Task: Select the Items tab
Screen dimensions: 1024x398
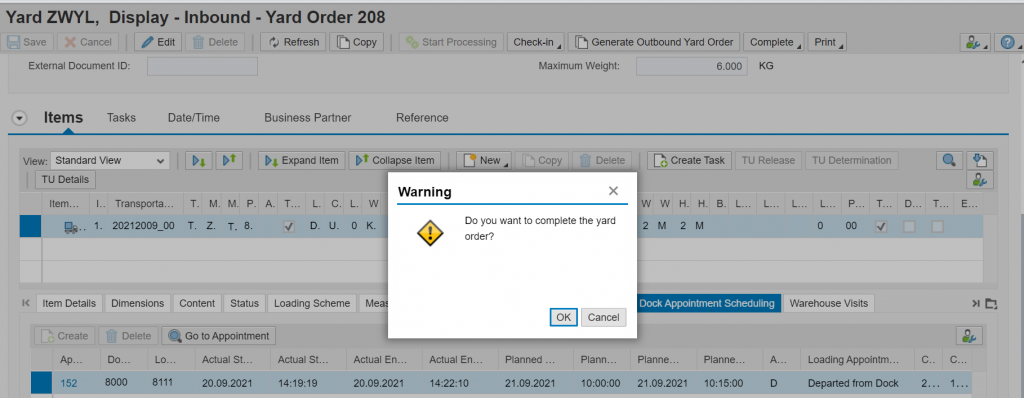Action: click(x=63, y=118)
